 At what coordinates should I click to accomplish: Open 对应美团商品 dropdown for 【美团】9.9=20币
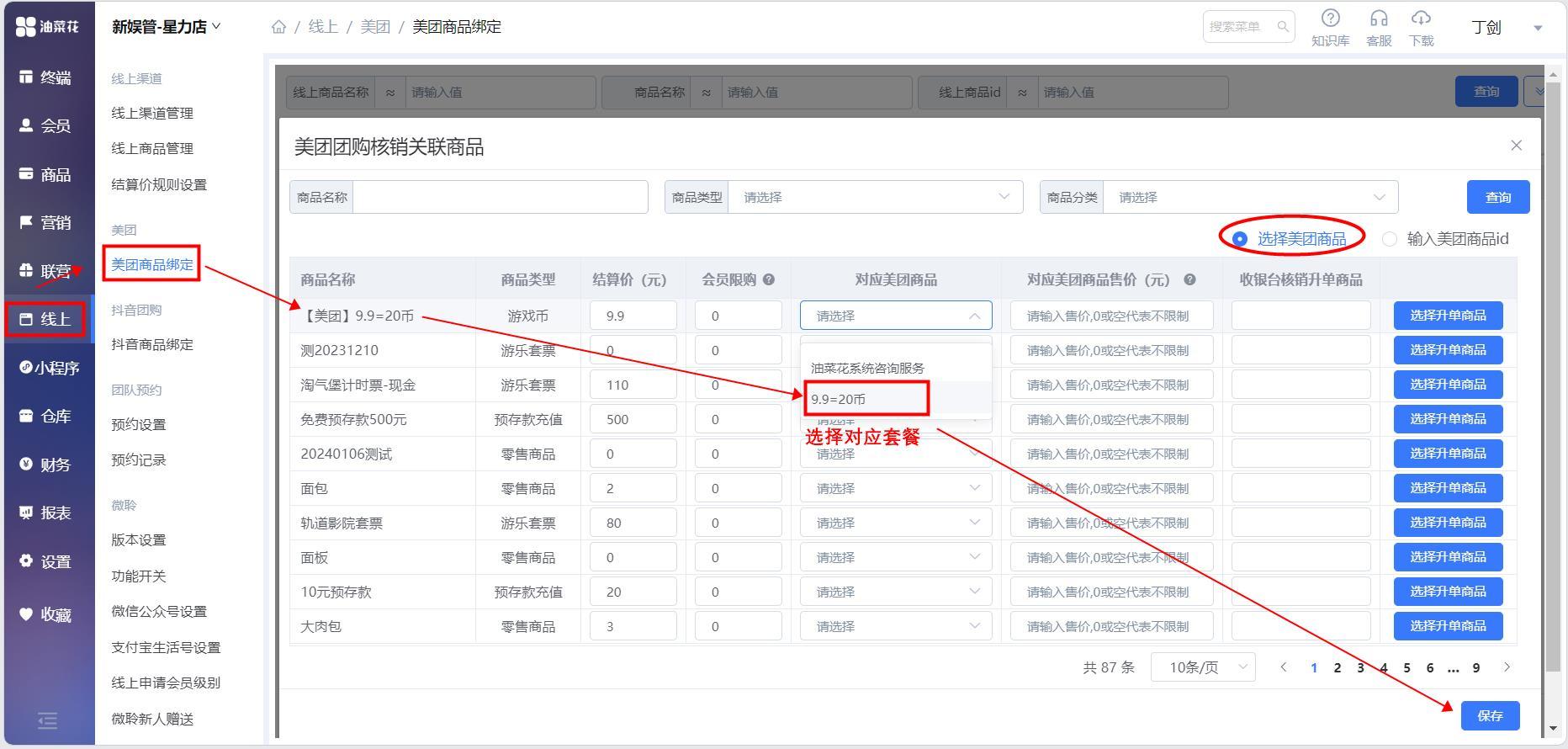896,316
